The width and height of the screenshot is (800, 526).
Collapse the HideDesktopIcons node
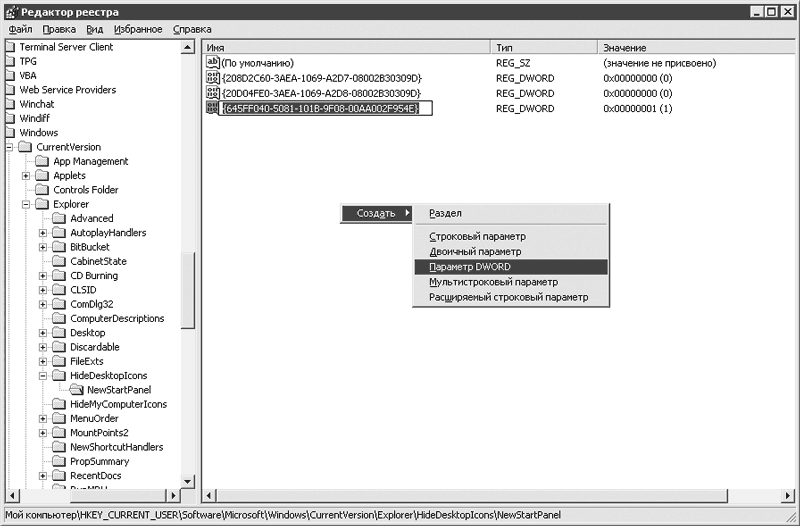coord(43,376)
